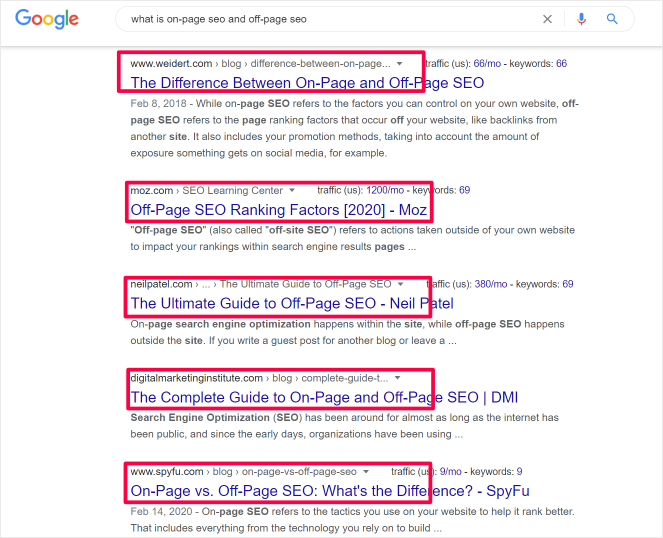Click the 'Feb 14, 2020' snippet date
Viewport: 663px width, 538px height.
(162, 511)
